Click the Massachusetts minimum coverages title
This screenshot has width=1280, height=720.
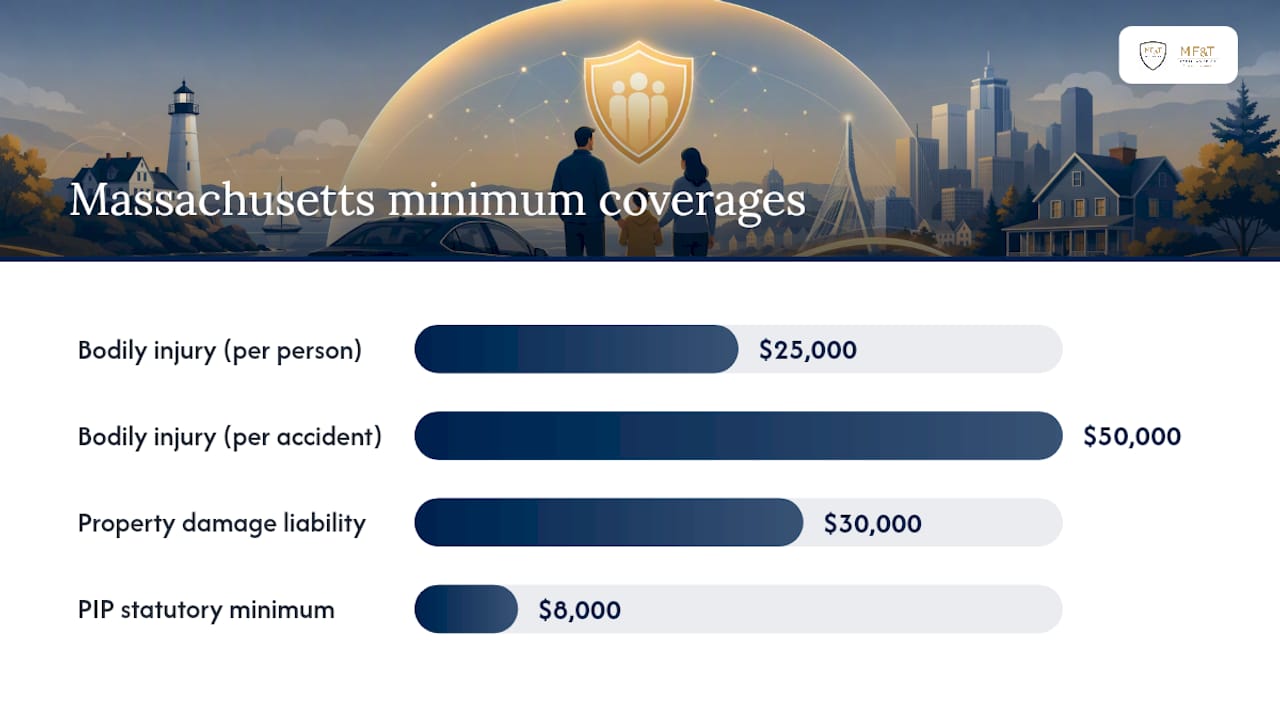click(x=437, y=199)
